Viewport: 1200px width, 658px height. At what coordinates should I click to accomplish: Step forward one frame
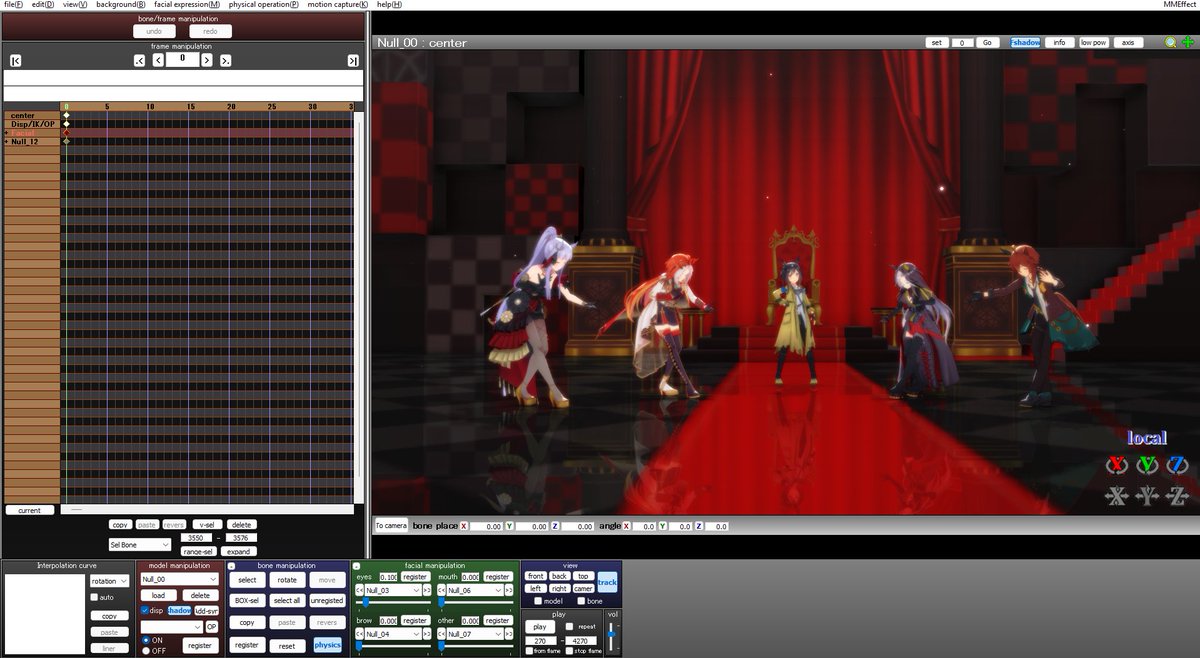tap(206, 61)
